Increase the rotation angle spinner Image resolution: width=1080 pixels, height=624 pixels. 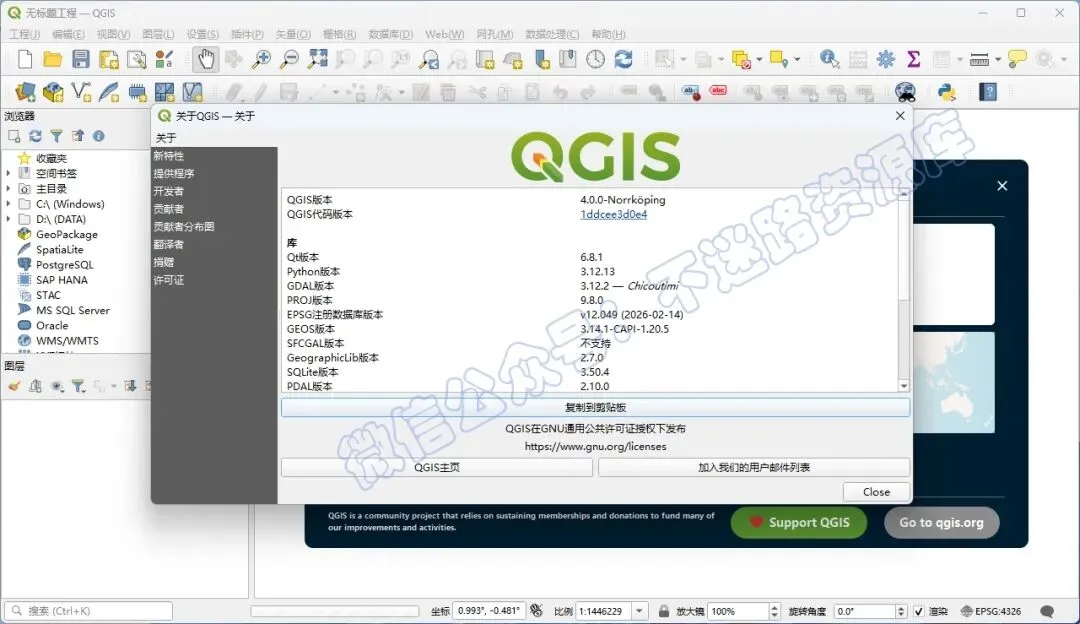[x=900, y=607]
